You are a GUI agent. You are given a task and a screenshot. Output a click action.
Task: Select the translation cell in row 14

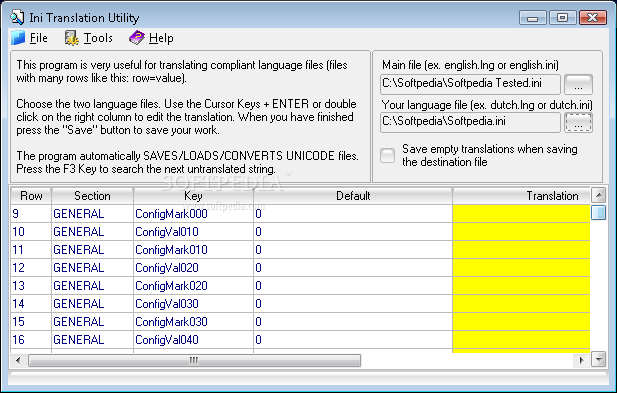tap(521, 304)
